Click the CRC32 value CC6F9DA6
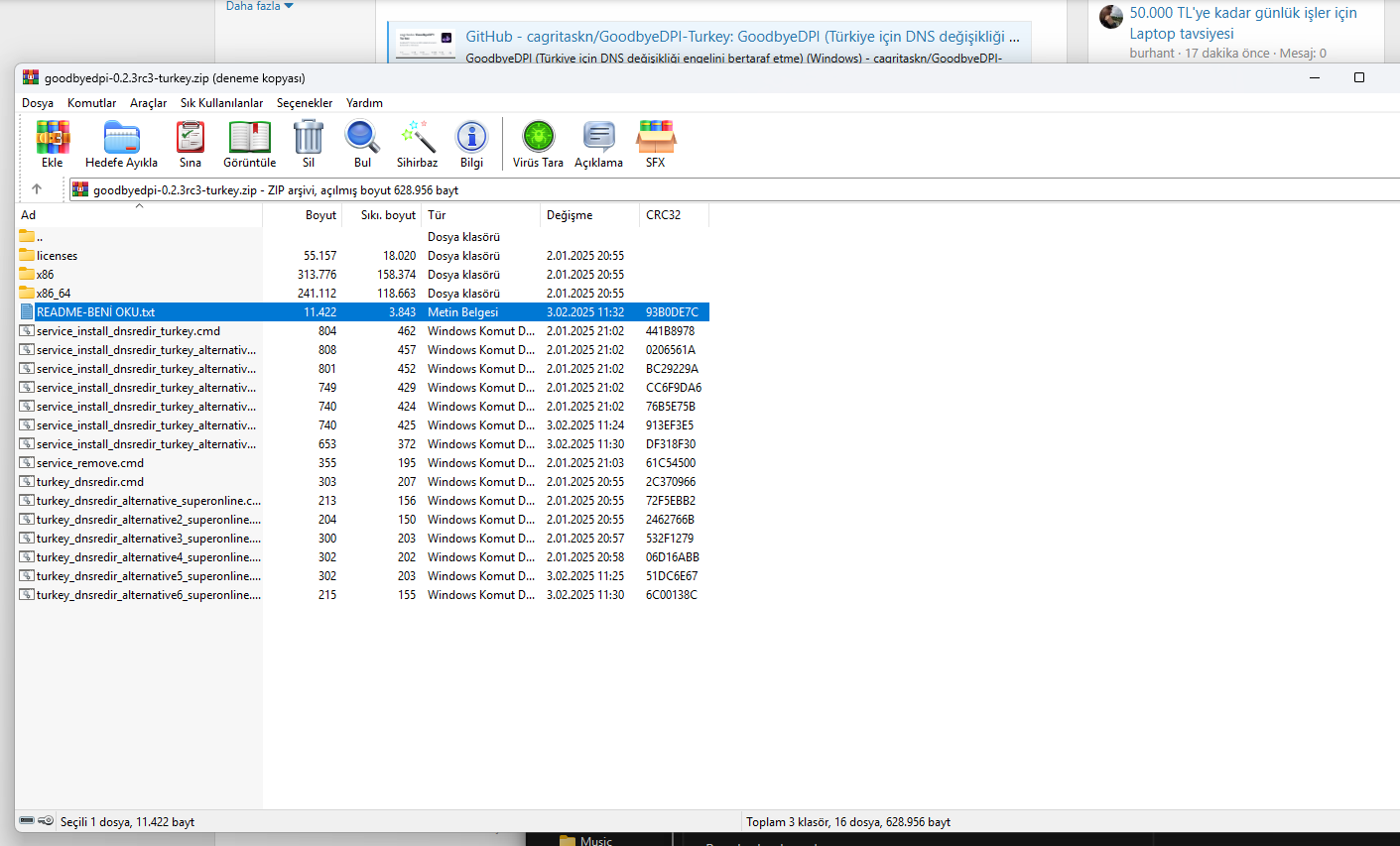The width and height of the screenshot is (1400, 846). click(674, 388)
